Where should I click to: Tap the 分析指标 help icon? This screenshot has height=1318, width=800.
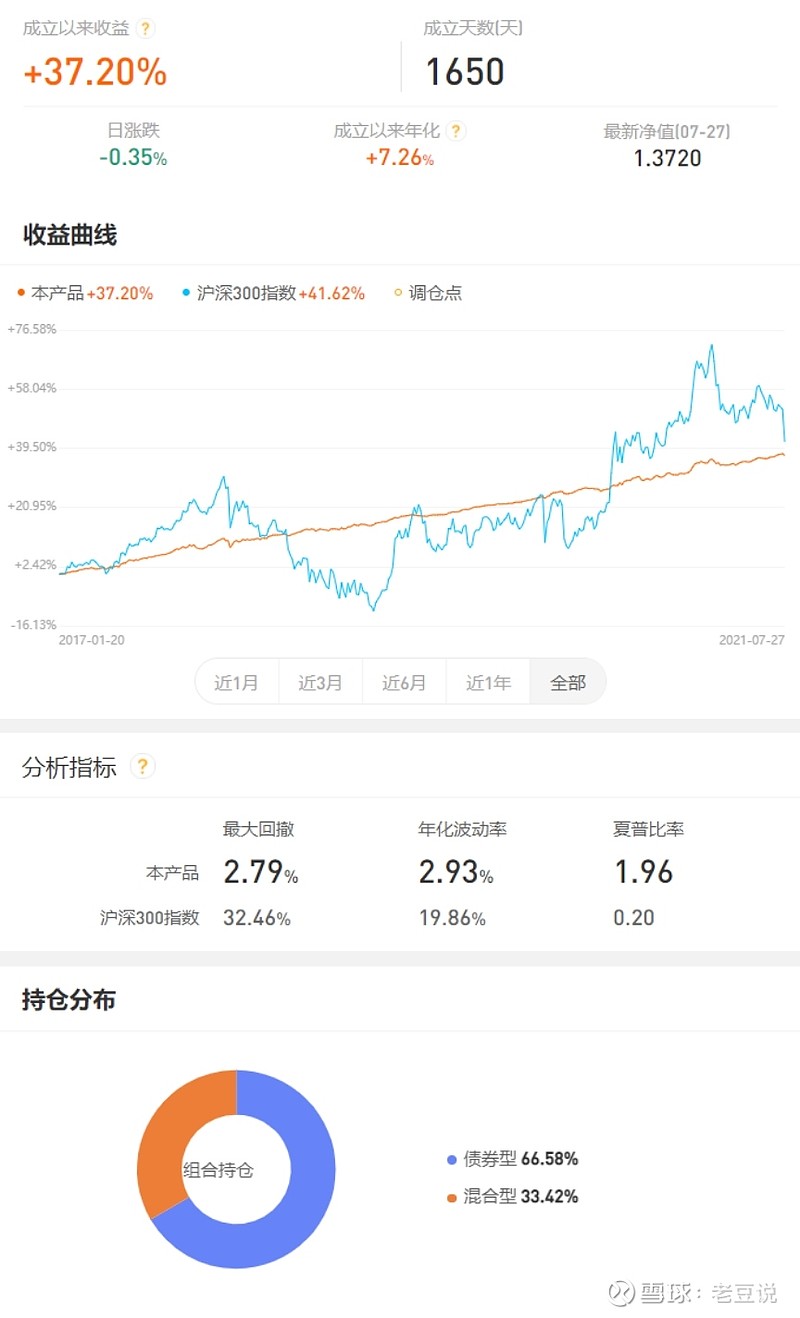coord(143,767)
